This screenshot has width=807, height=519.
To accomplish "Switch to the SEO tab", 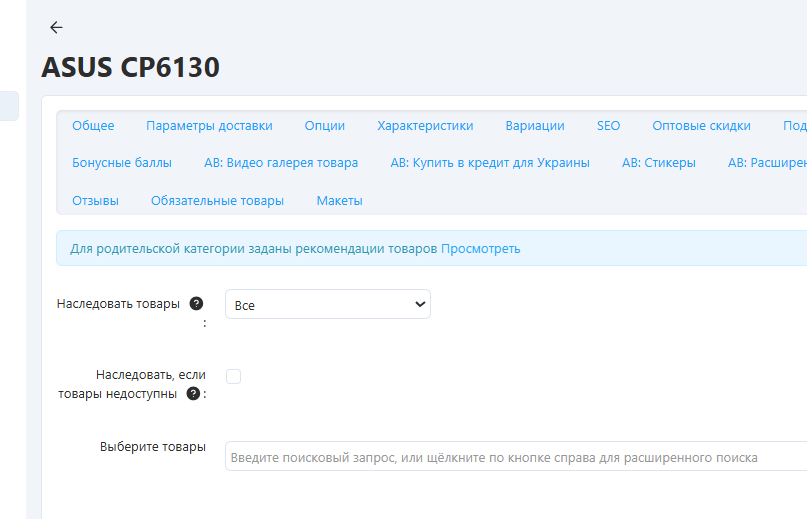I will click(608, 126).
